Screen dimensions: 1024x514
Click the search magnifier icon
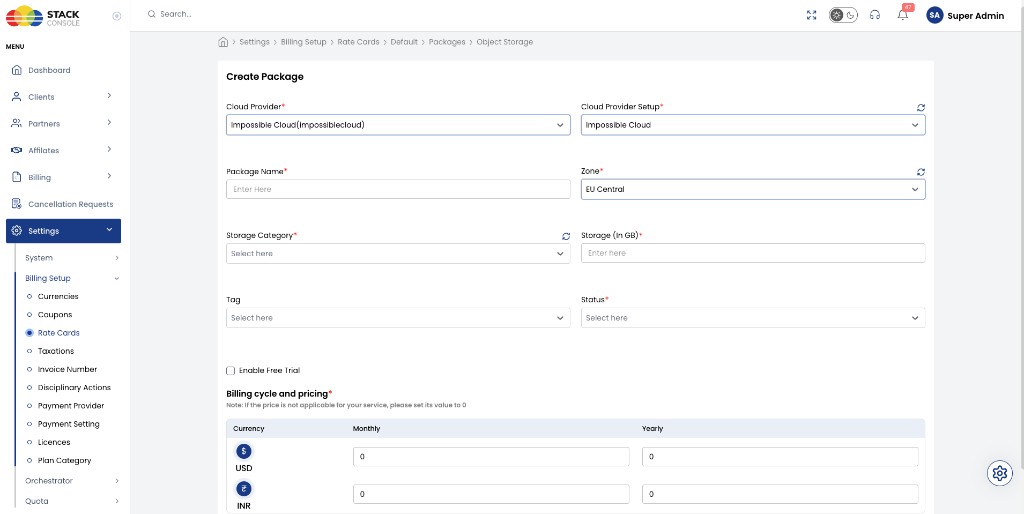click(x=152, y=14)
